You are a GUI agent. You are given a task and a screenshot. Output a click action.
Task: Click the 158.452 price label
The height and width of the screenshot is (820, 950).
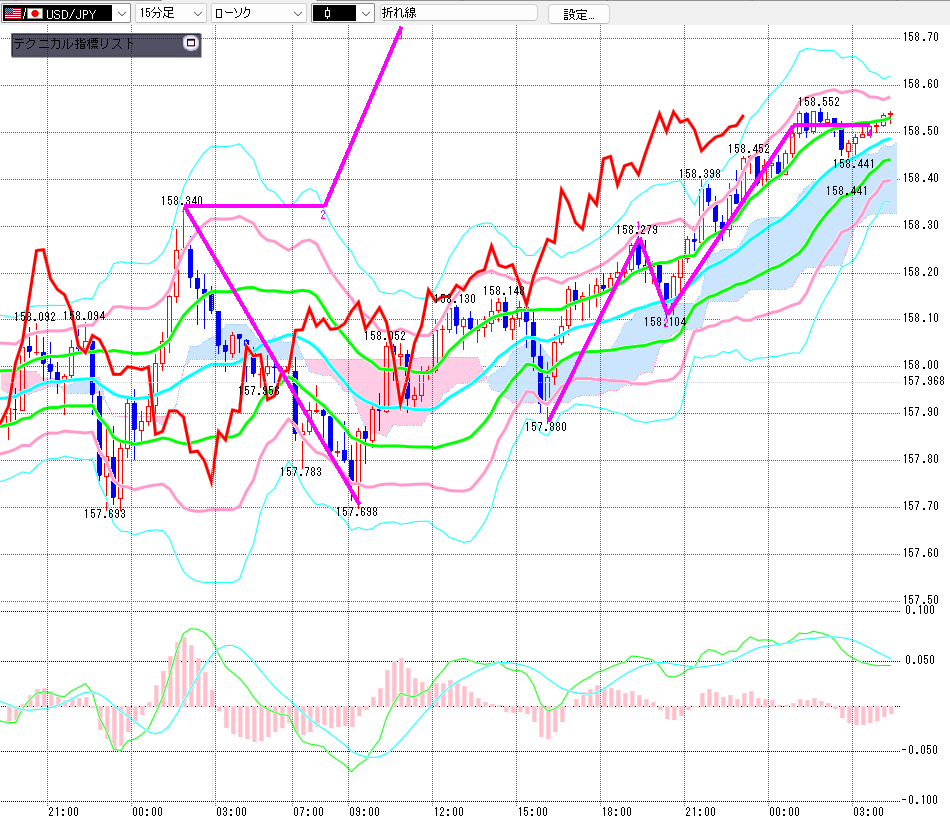coord(749,149)
